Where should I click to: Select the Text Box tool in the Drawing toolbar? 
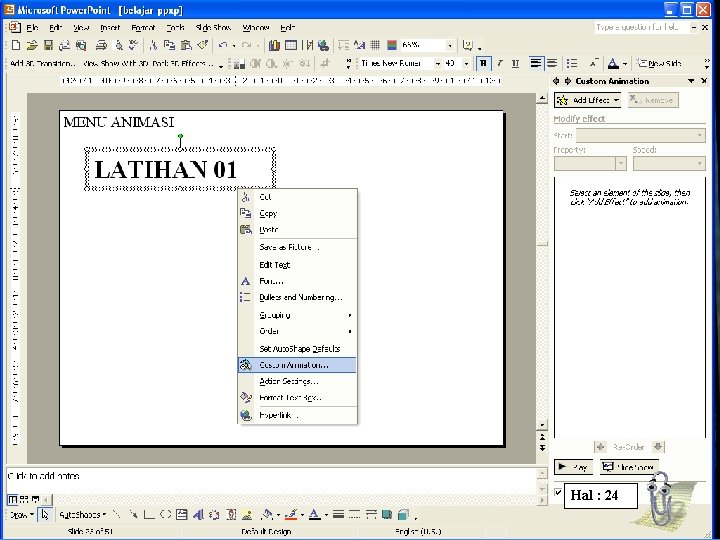coord(181,515)
